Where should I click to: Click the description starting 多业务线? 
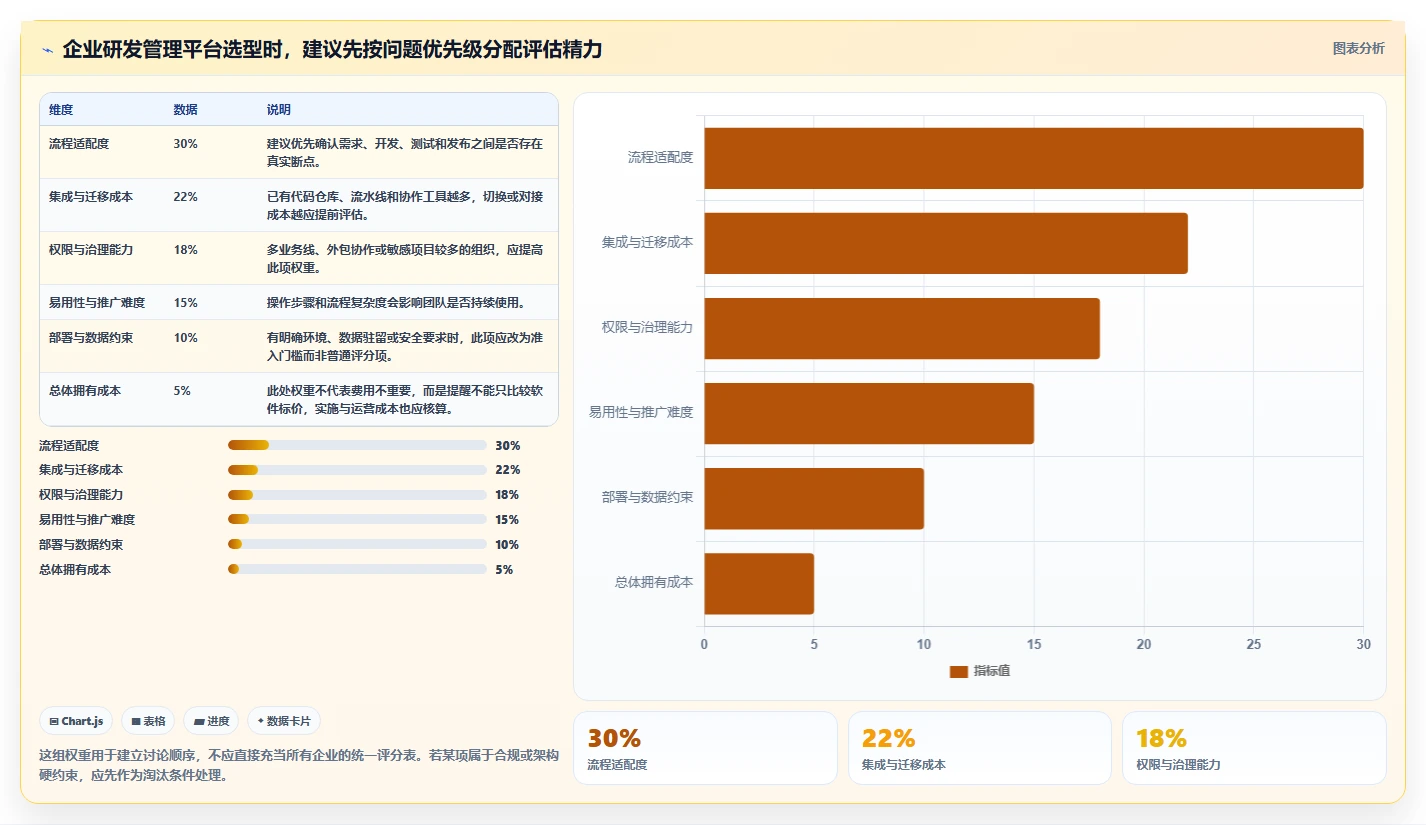[x=405, y=258]
